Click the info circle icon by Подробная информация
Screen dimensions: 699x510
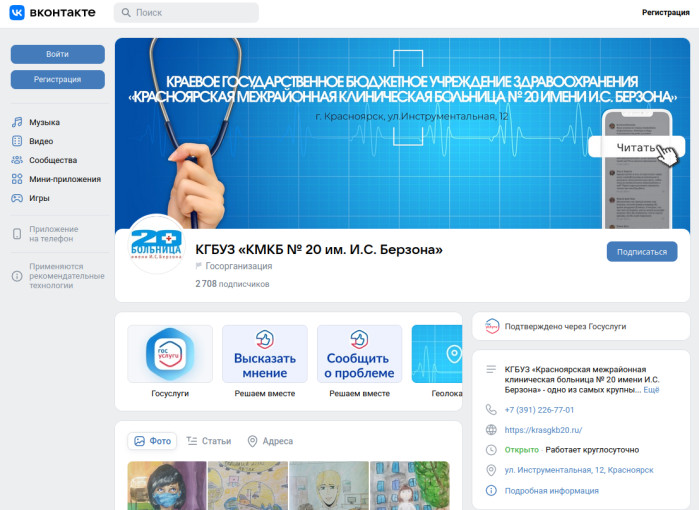(x=491, y=490)
